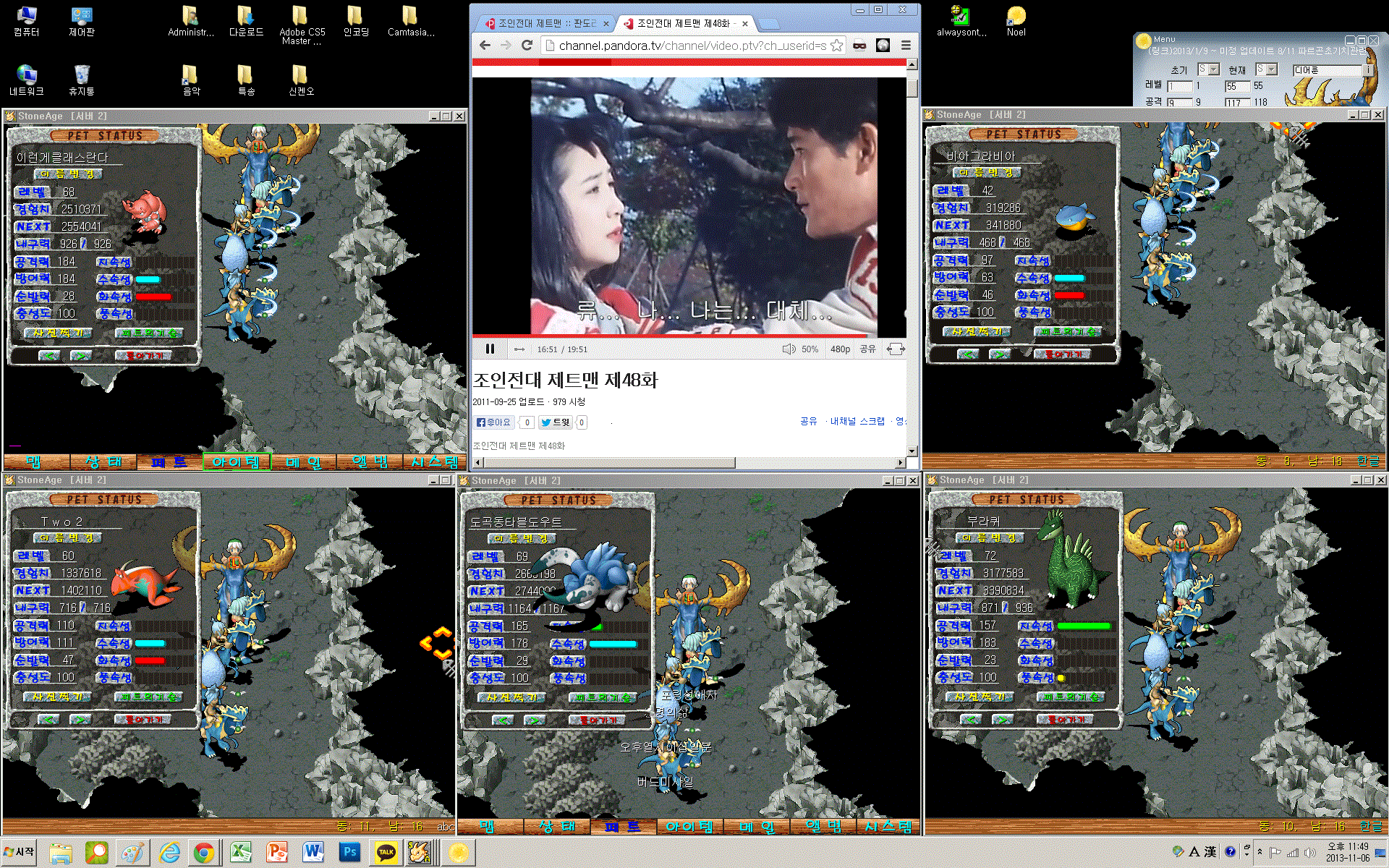Screen dimensions: 1389x868
Task: Click the Twitter 트윗 button
Action: pyautogui.click(x=556, y=422)
